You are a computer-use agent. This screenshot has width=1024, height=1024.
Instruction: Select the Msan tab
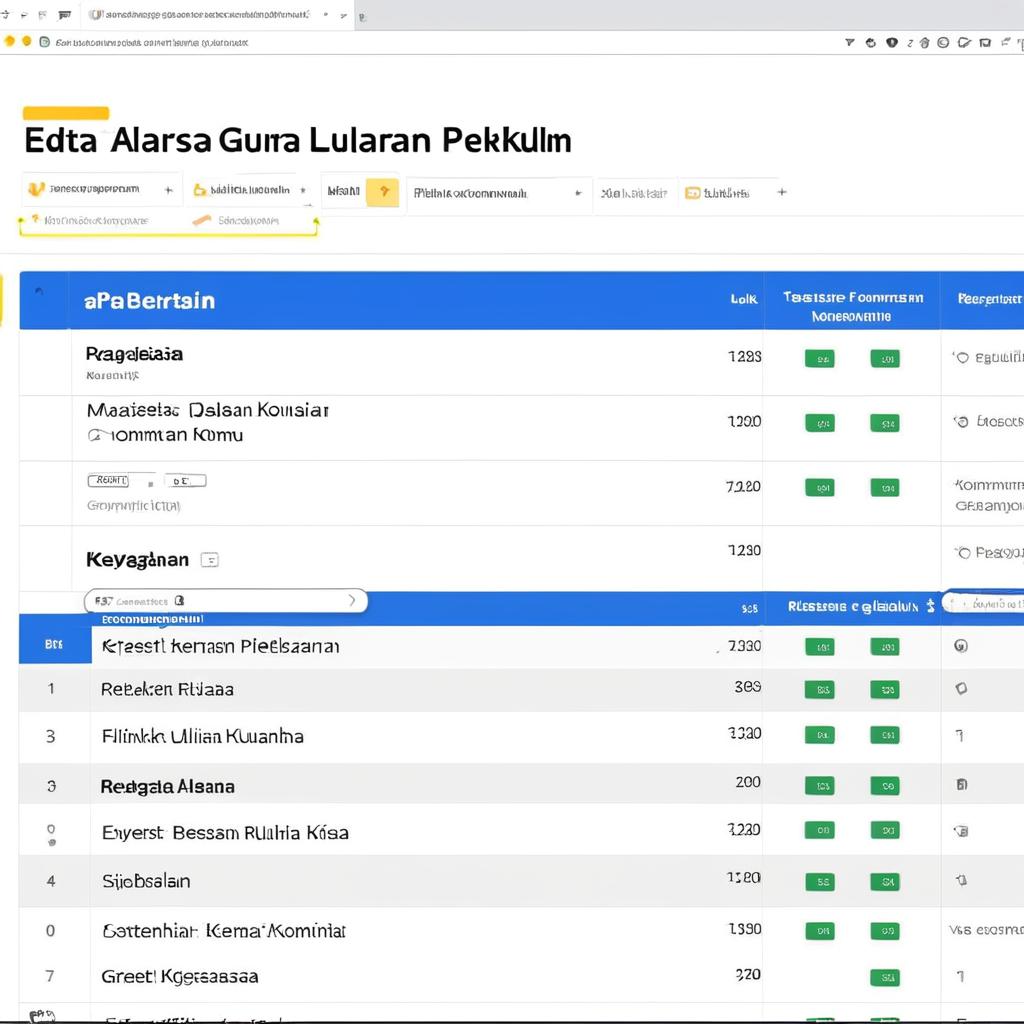pyautogui.click(x=344, y=191)
